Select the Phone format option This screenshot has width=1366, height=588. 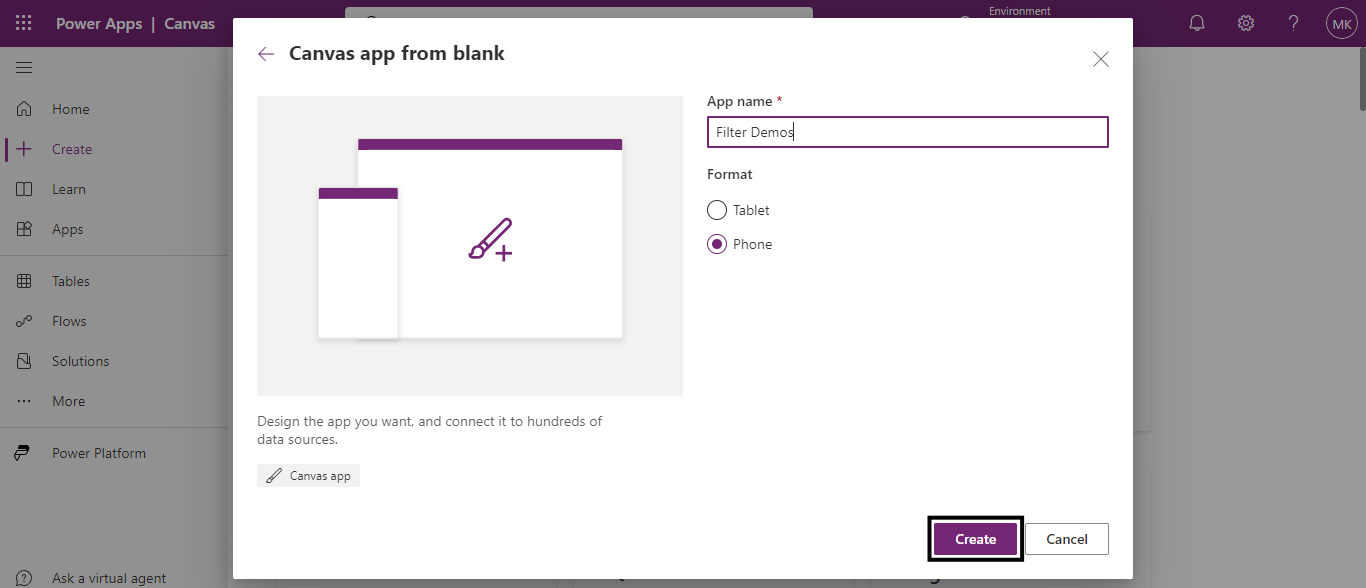[x=717, y=244]
